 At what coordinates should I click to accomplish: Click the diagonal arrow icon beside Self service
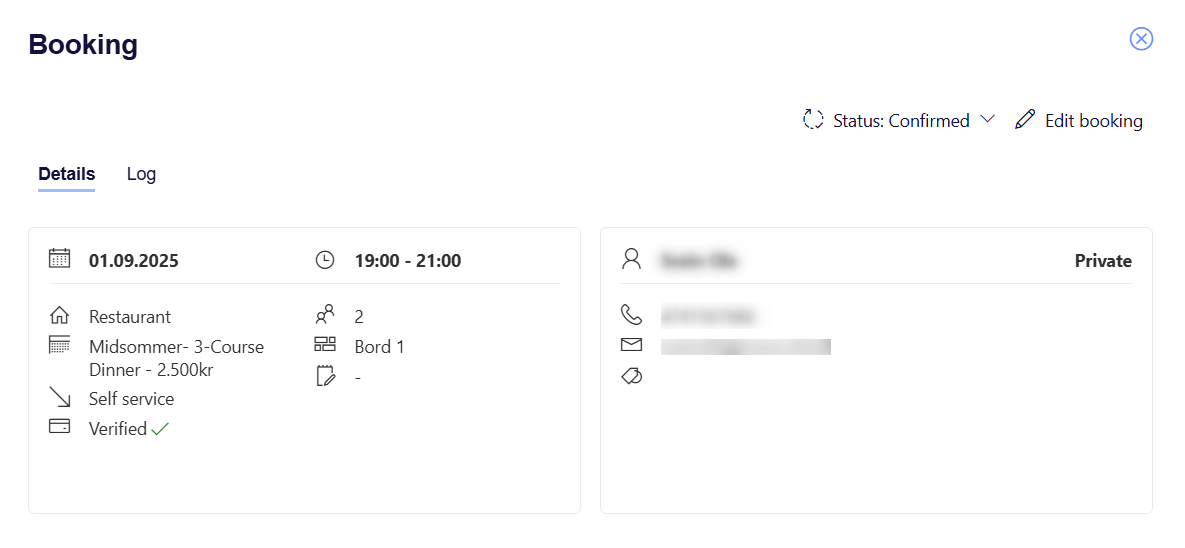pos(59,398)
